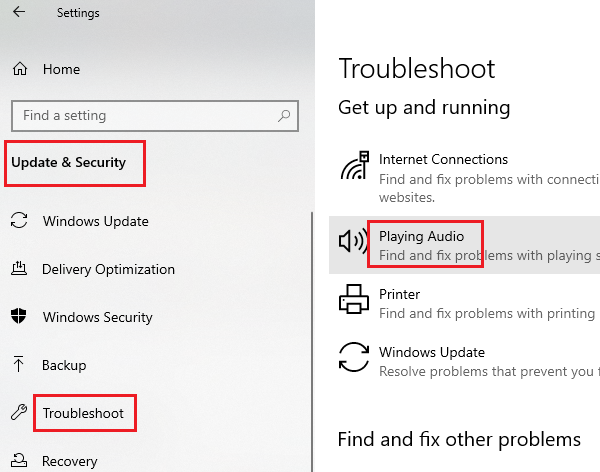This screenshot has width=600, height=472.
Task: Choose the Windows Update troubleshooter entry
Action: pos(431,352)
